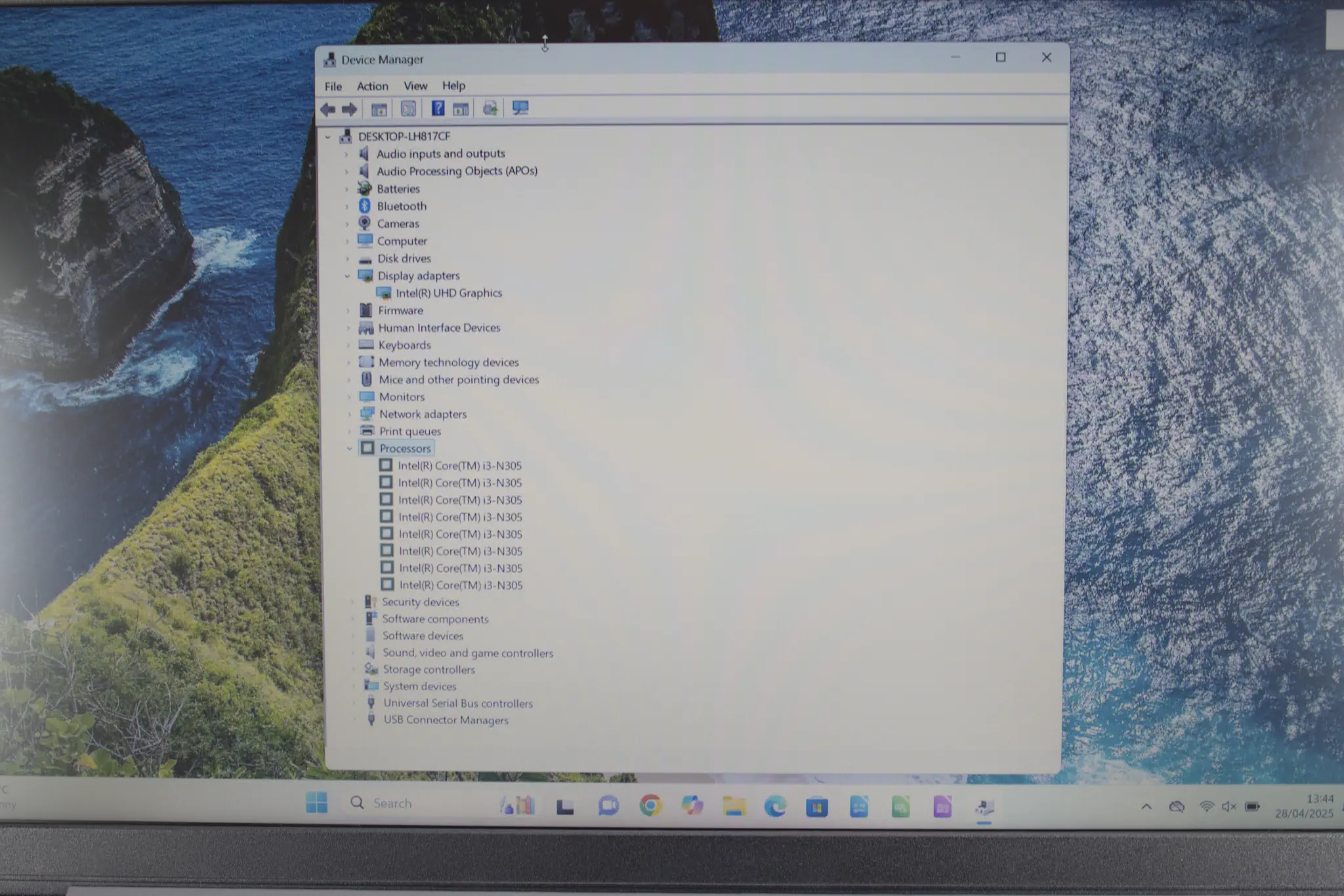Screen dimensions: 1344x896
Task: Open the Help menu
Action: [453, 85]
